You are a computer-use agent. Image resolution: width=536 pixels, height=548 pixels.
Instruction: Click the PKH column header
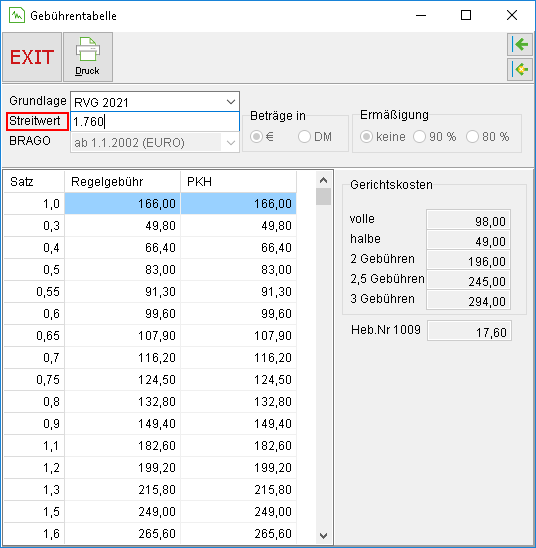pos(239,182)
